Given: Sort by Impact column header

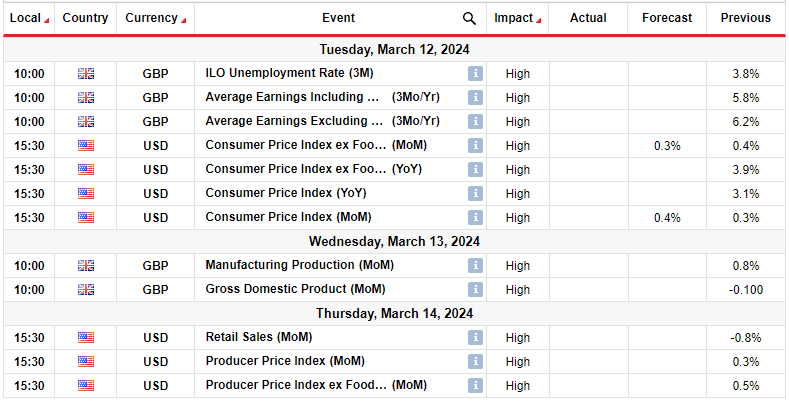Looking at the screenshot, I should 518,18.
